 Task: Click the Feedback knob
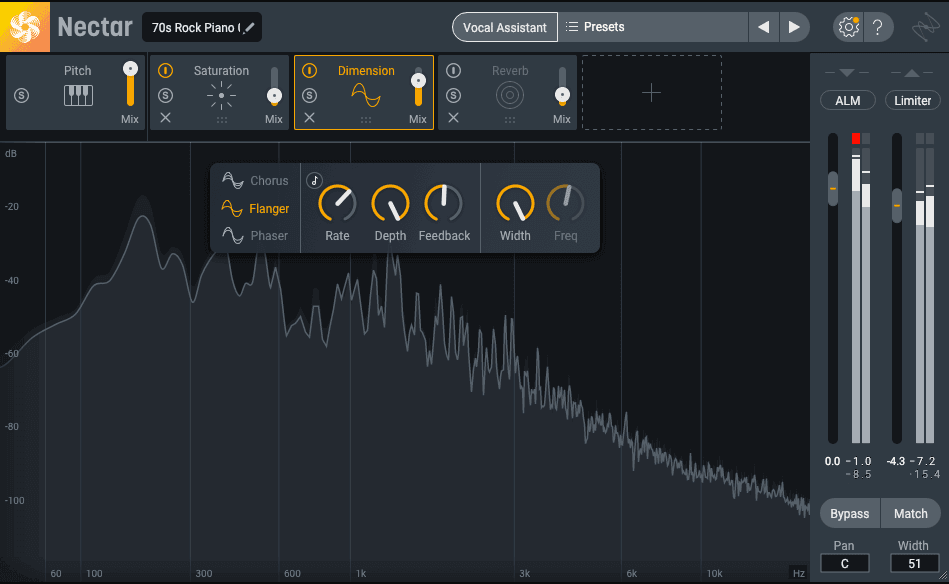444,203
